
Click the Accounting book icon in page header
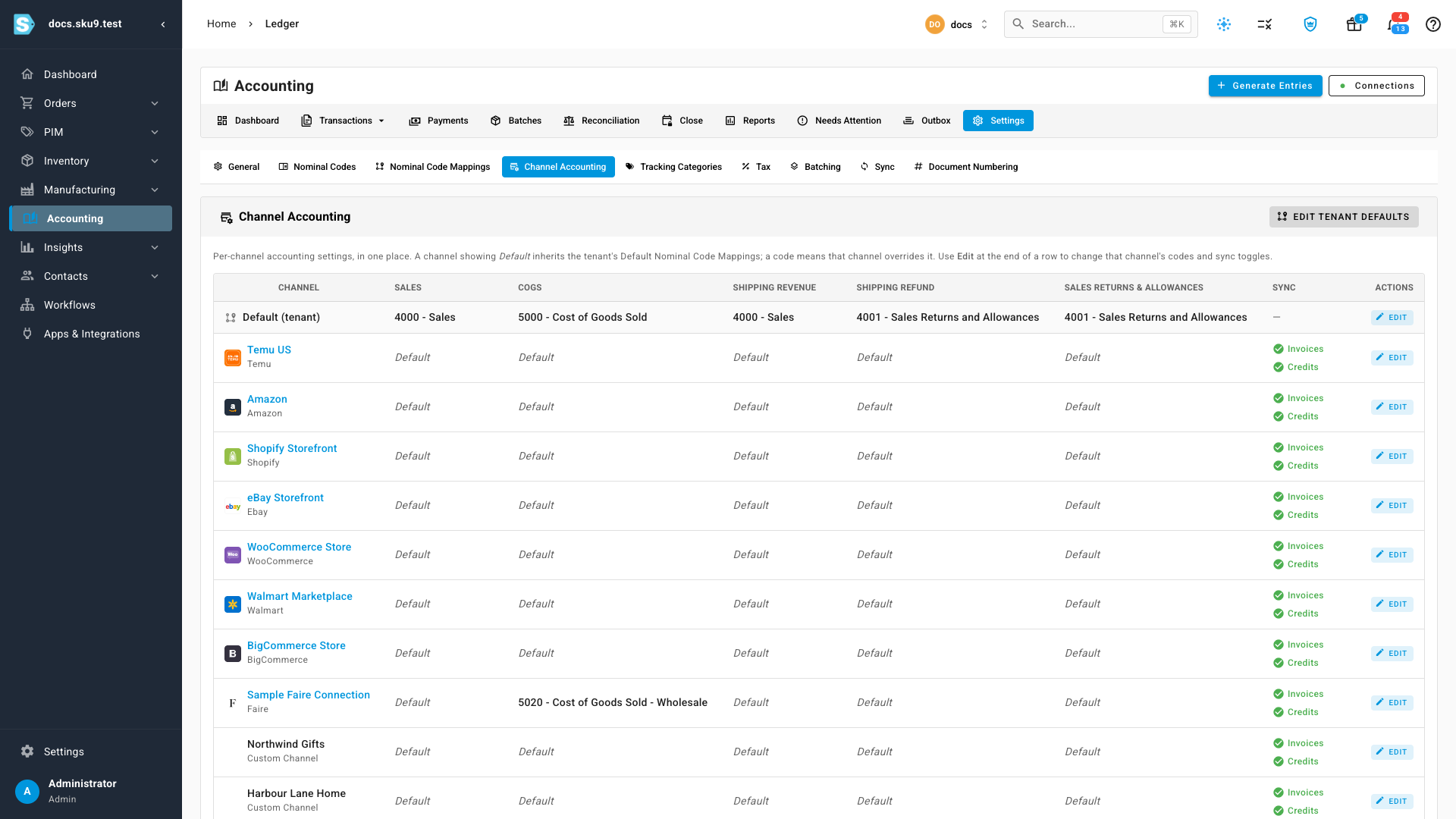tap(221, 86)
